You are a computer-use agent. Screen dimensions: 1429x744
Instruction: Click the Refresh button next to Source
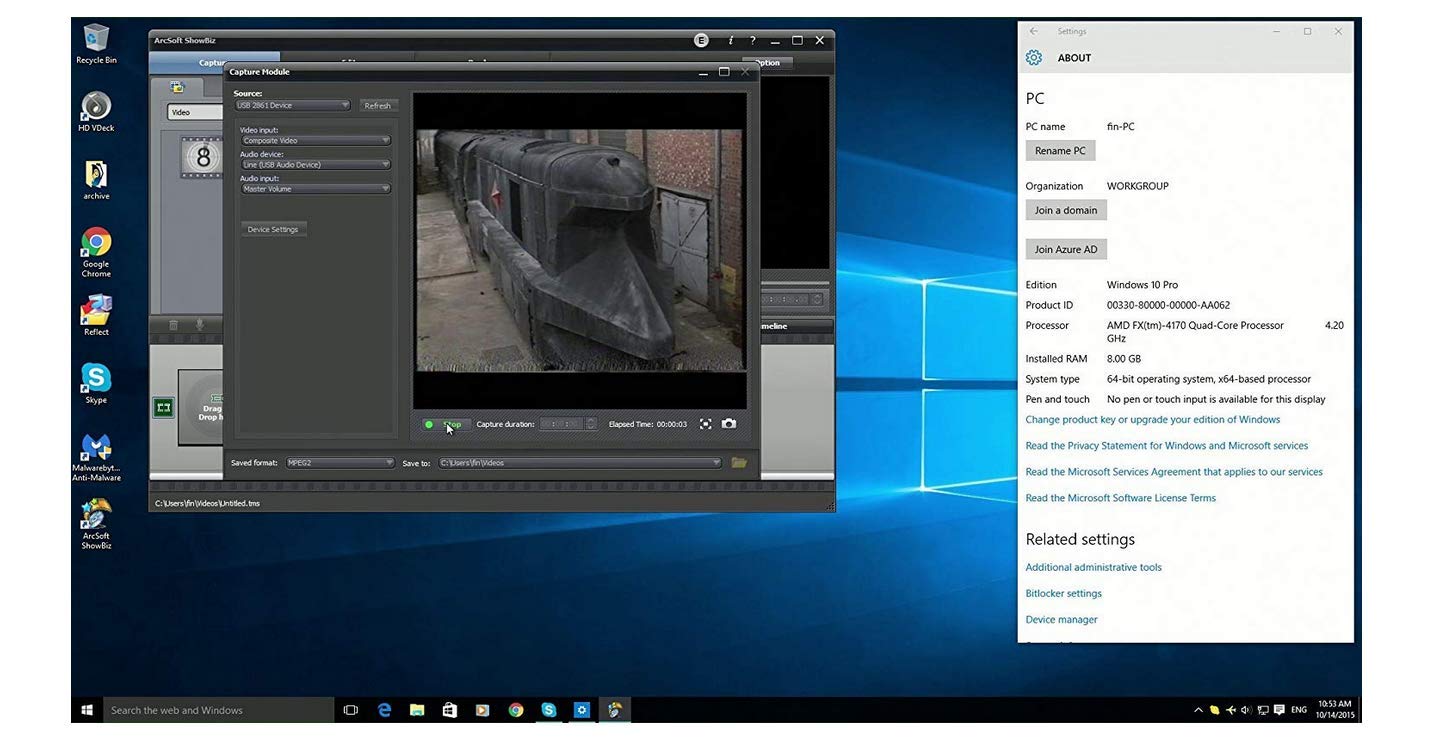point(377,105)
